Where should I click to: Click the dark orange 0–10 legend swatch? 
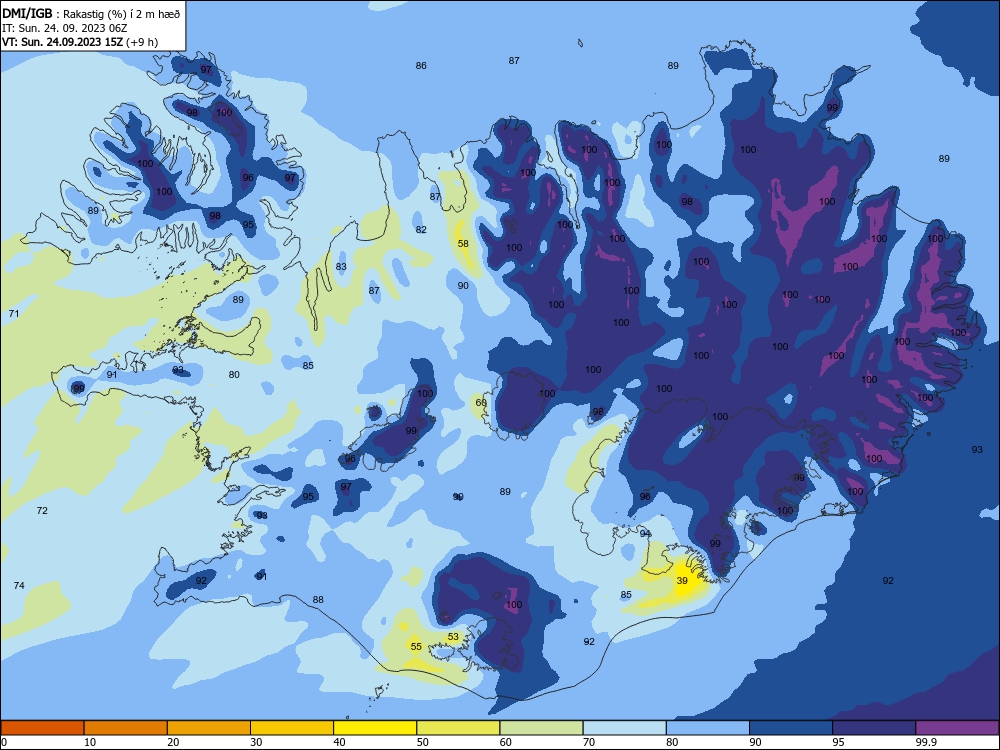point(42,728)
